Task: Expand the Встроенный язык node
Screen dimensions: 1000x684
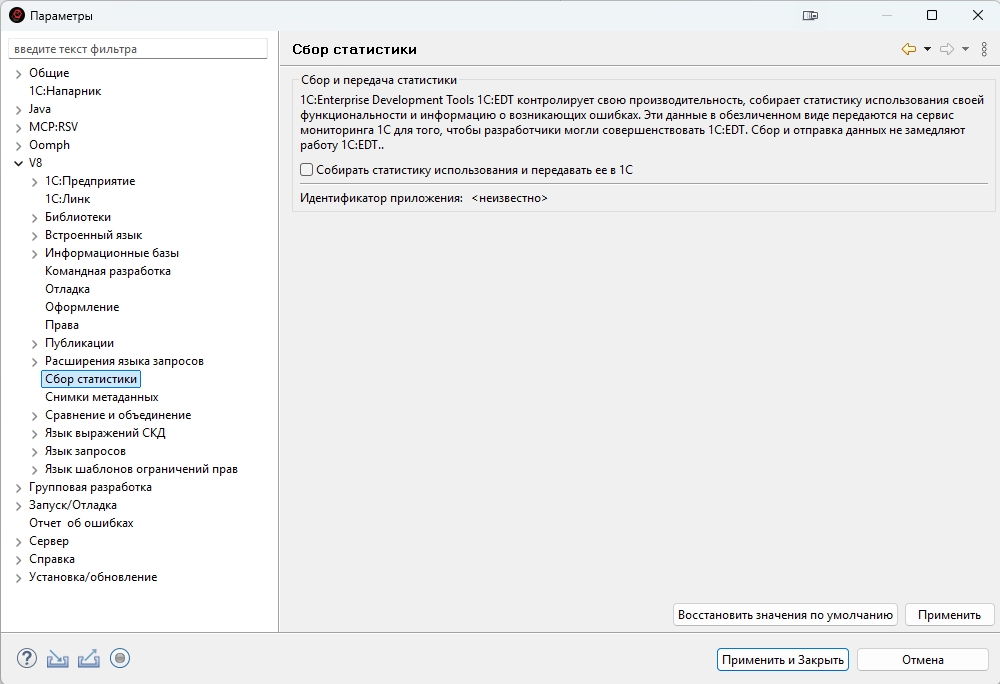Action: (x=34, y=236)
